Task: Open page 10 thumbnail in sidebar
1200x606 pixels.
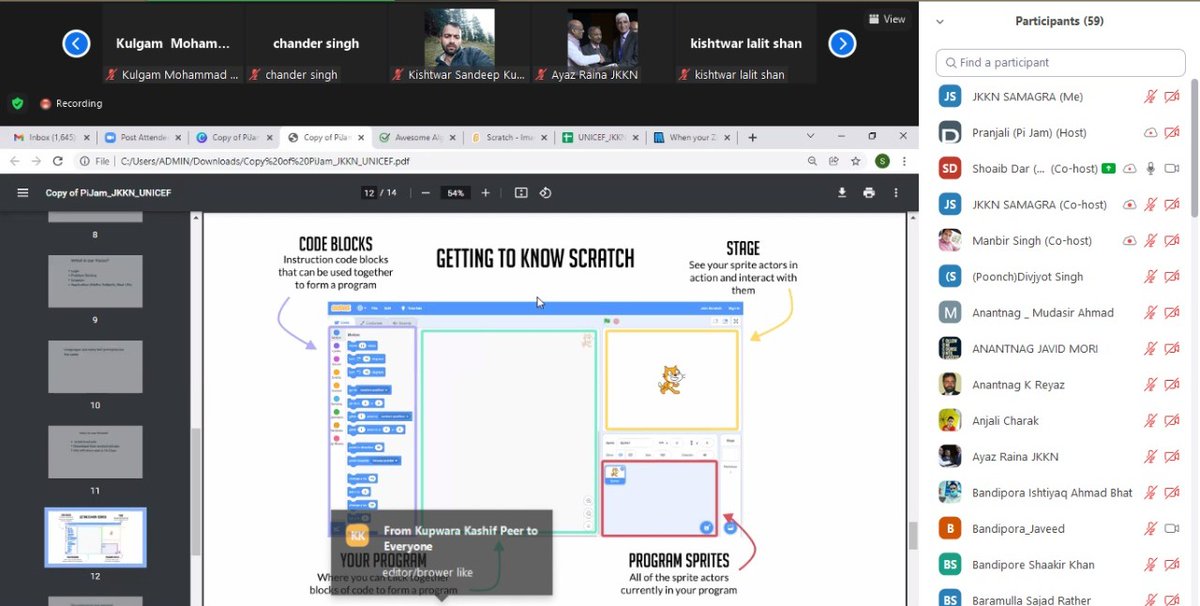Action: pos(95,366)
